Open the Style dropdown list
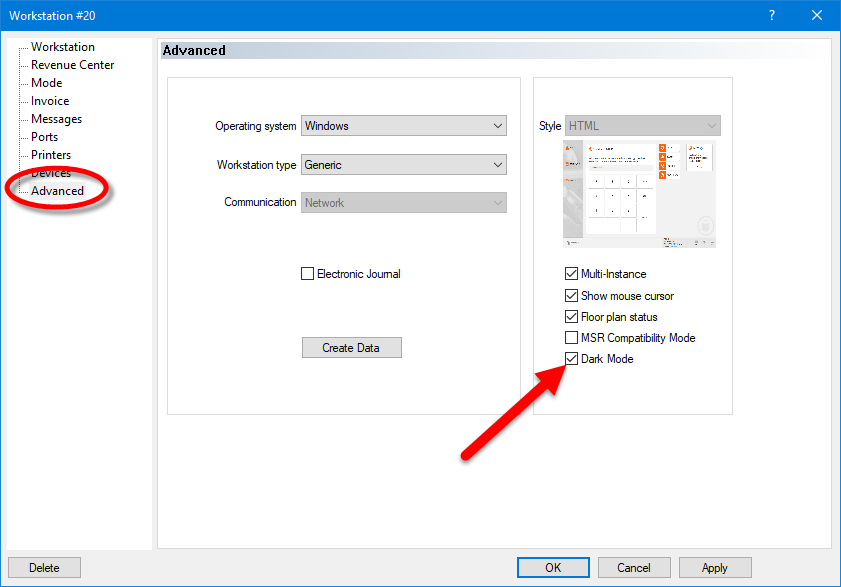The height and width of the screenshot is (587, 841). [710, 125]
